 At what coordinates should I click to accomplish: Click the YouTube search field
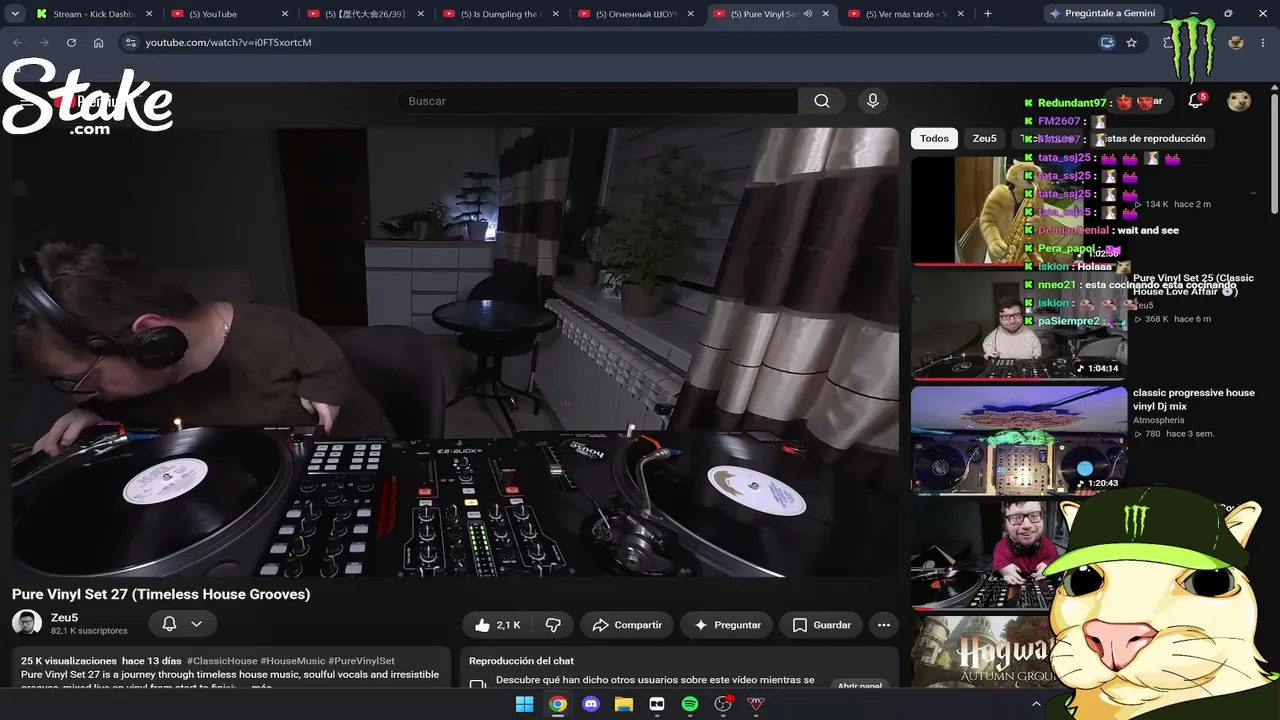597,101
